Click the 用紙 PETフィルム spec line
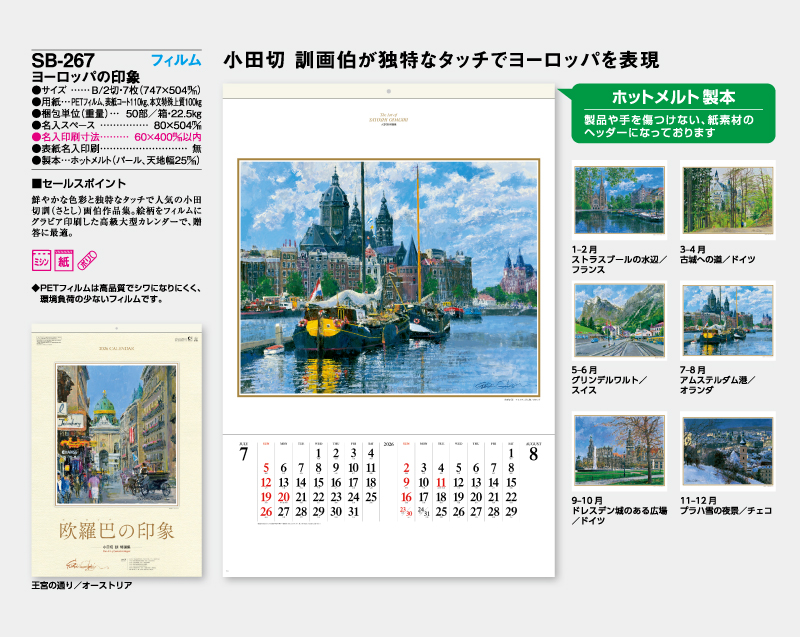 click(116, 102)
